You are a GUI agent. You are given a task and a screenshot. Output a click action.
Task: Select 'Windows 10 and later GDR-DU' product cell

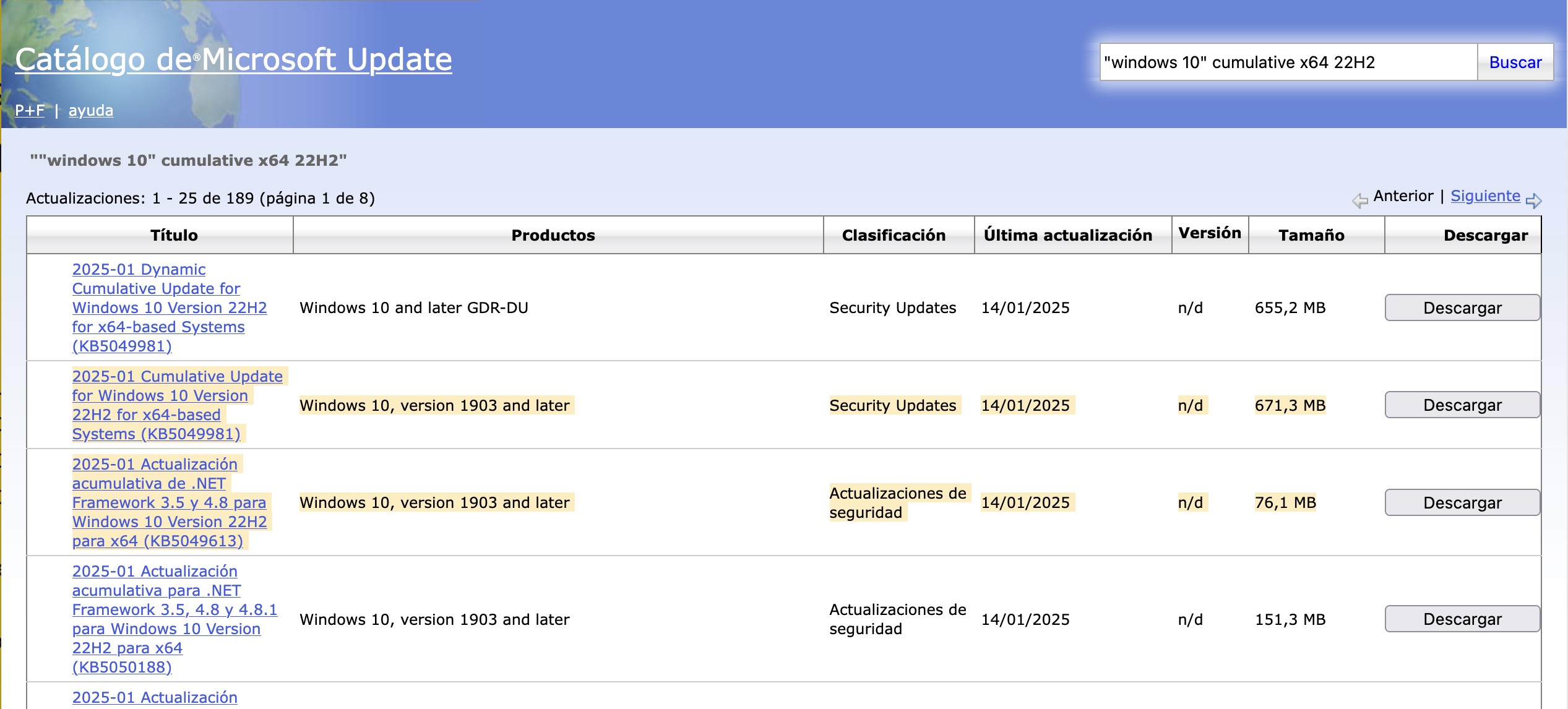point(414,307)
